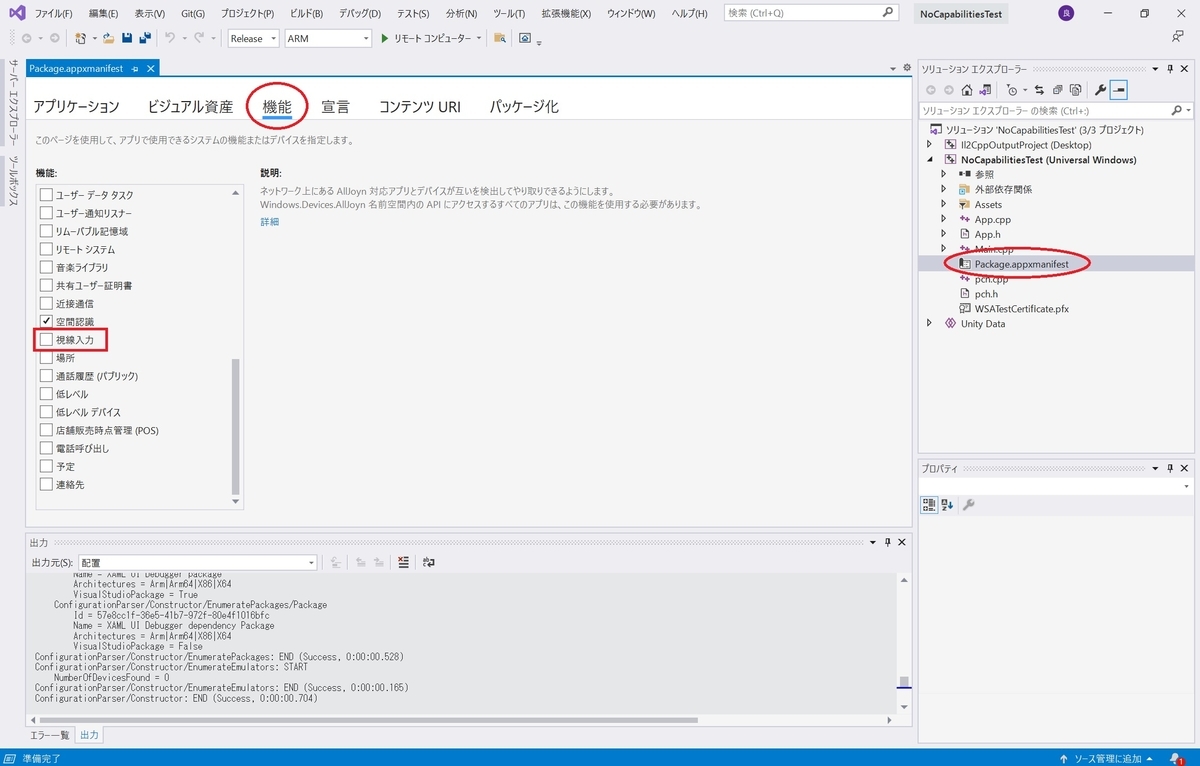The image size is (1200, 766).
Task: Enable the 低レベル デバイス checkbox
Action: click(x=46, y=412)
